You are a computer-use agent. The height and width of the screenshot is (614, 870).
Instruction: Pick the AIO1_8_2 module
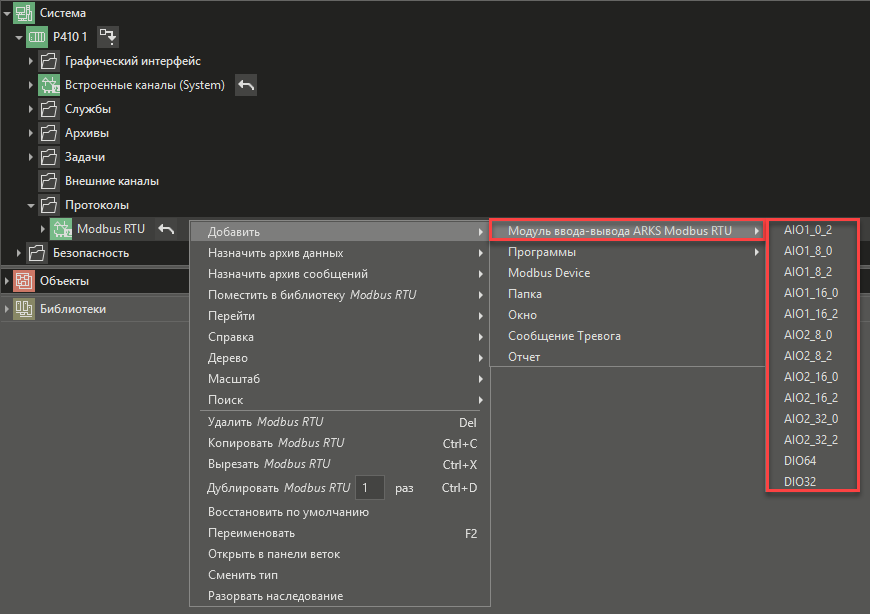(x=812, y=272)
